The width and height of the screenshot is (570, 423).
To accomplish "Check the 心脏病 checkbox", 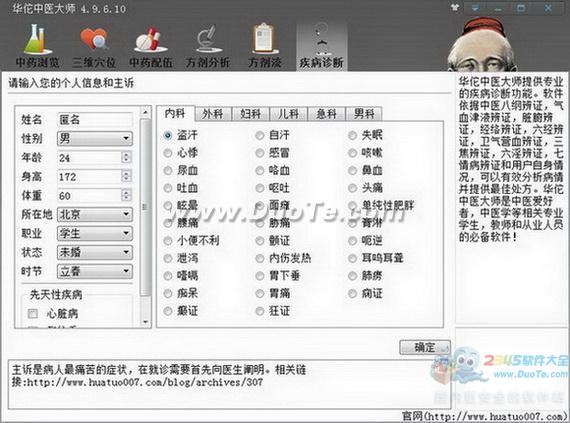I will [33, 313].
